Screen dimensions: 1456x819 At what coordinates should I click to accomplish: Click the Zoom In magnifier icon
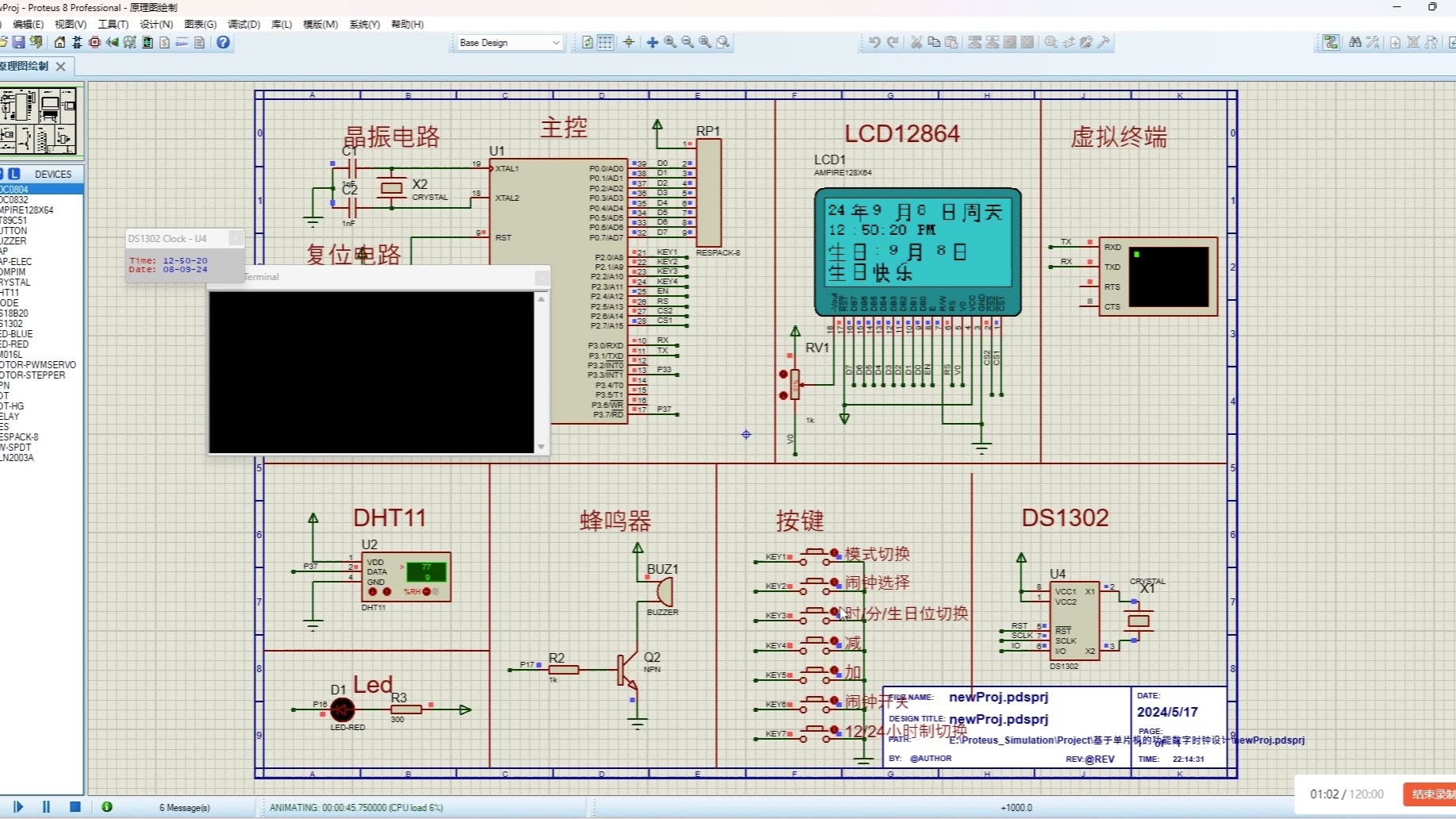click(670, 42)
